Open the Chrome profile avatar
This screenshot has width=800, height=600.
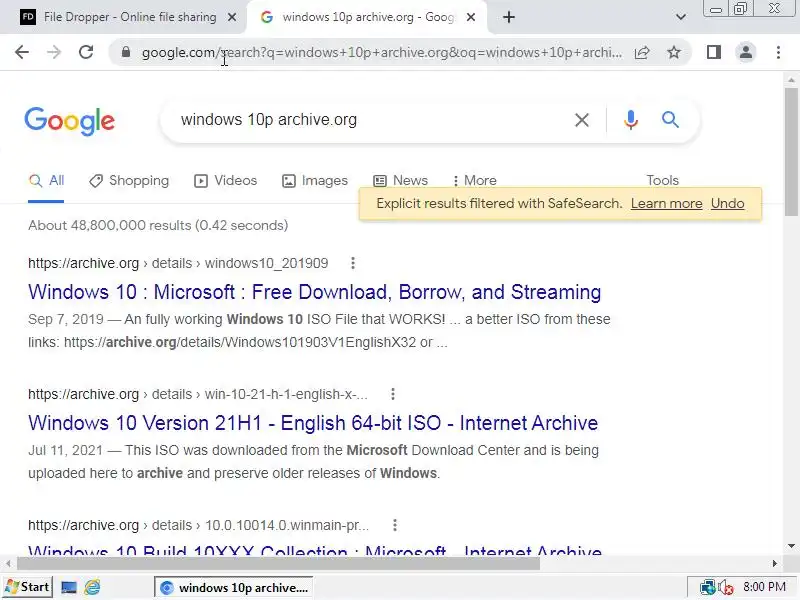pyautogui.click(x=745, y=52)
